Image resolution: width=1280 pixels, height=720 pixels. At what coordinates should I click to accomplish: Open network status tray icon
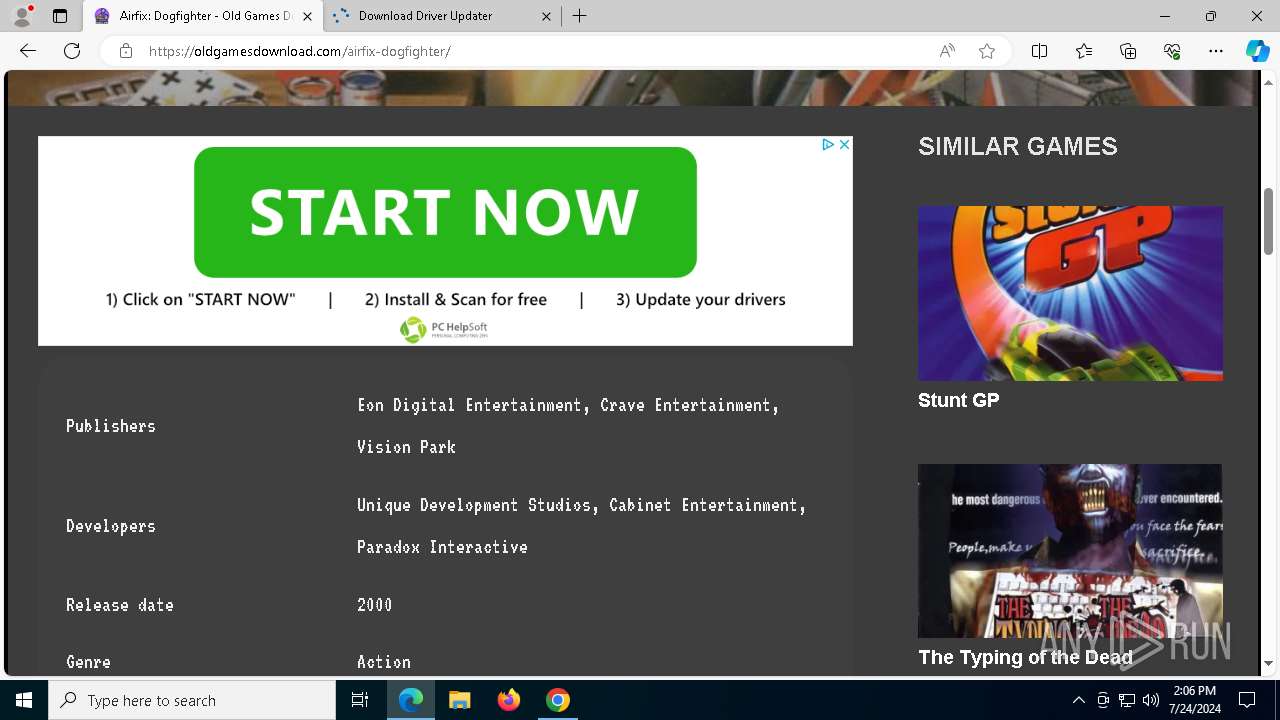click(1127, 700)
